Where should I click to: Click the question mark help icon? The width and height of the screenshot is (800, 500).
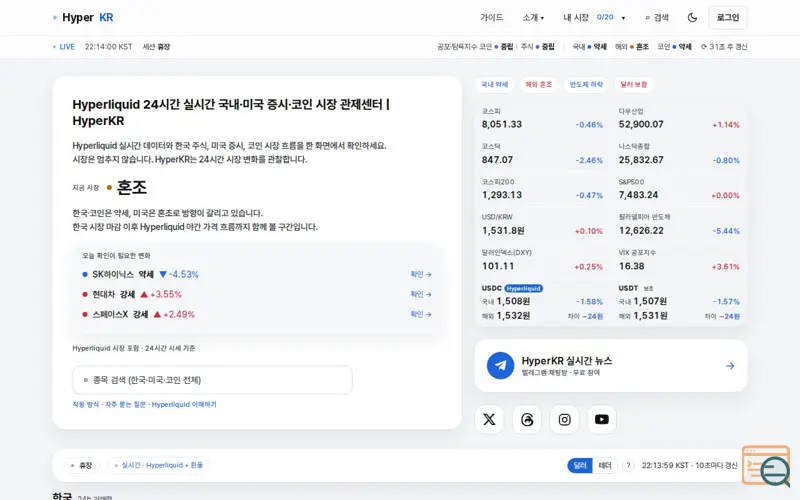coord(628,465)
